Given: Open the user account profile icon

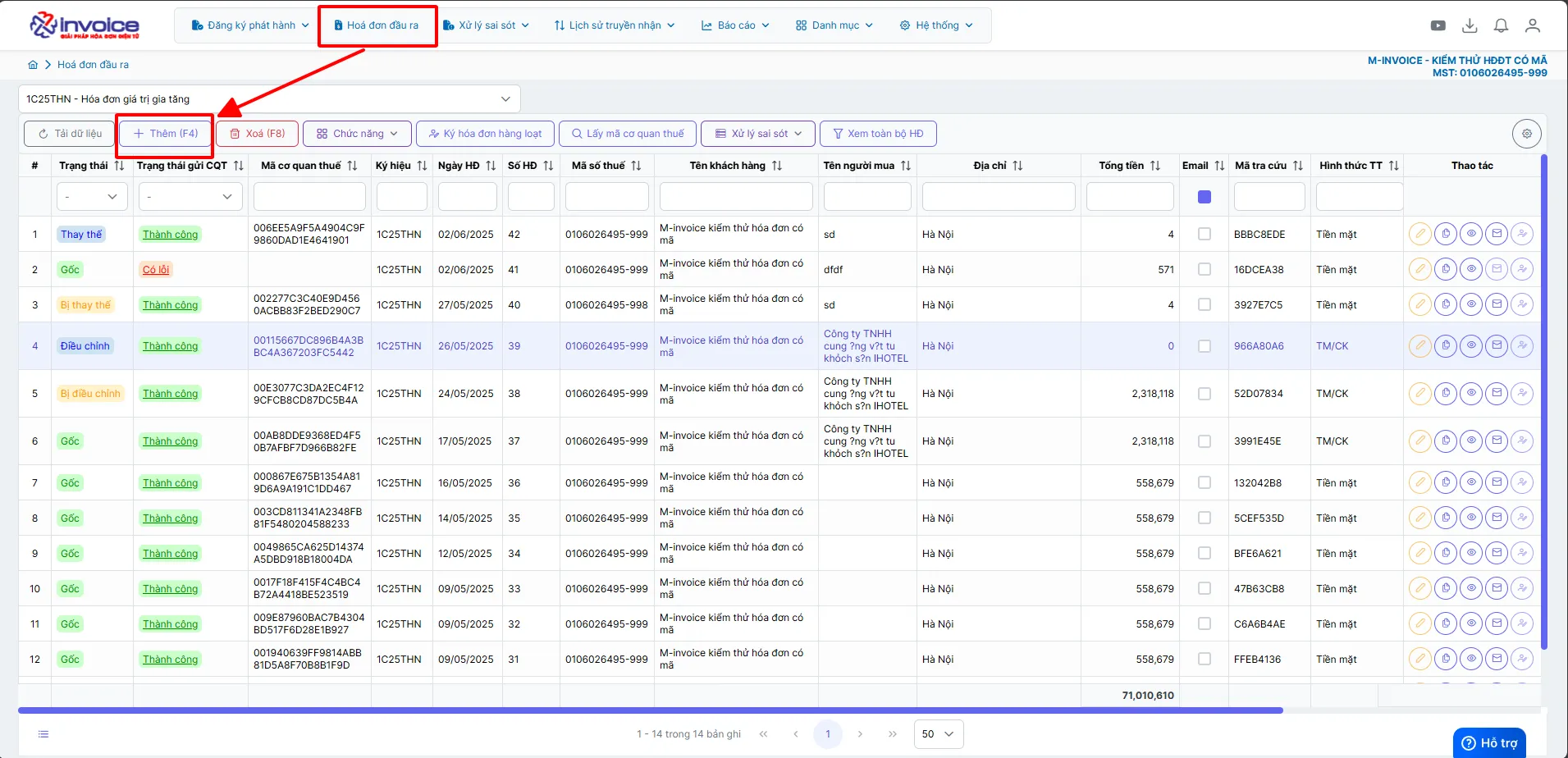Looking at the screenshot, I should [1532, 25].
